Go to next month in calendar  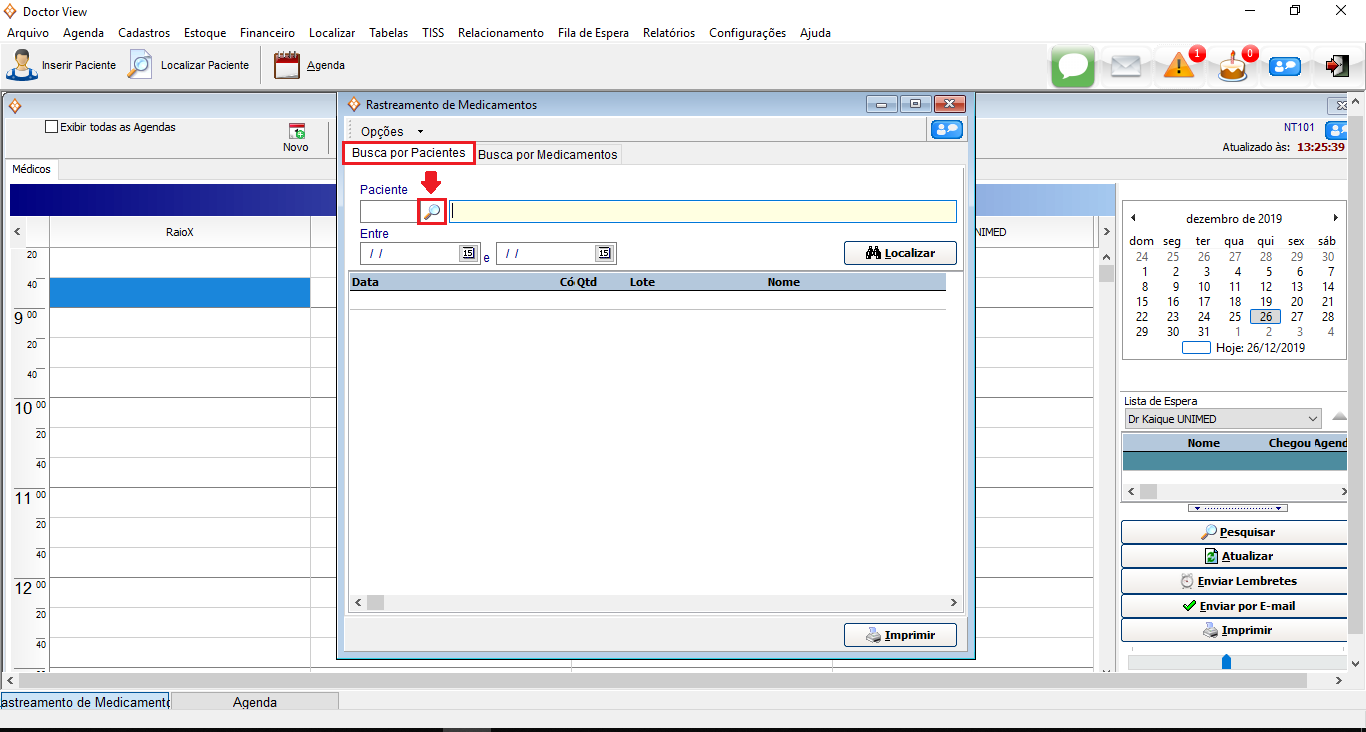pos(1335,218)
